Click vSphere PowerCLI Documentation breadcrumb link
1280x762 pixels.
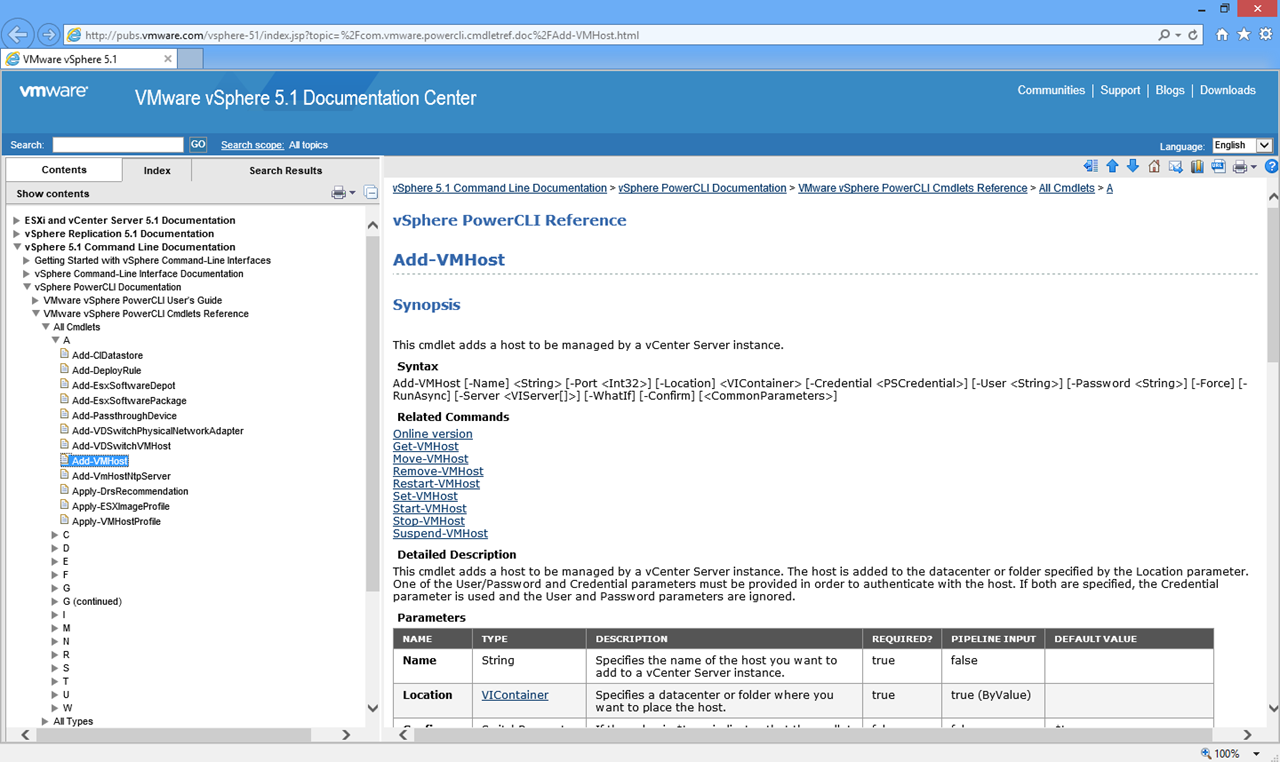702,188
